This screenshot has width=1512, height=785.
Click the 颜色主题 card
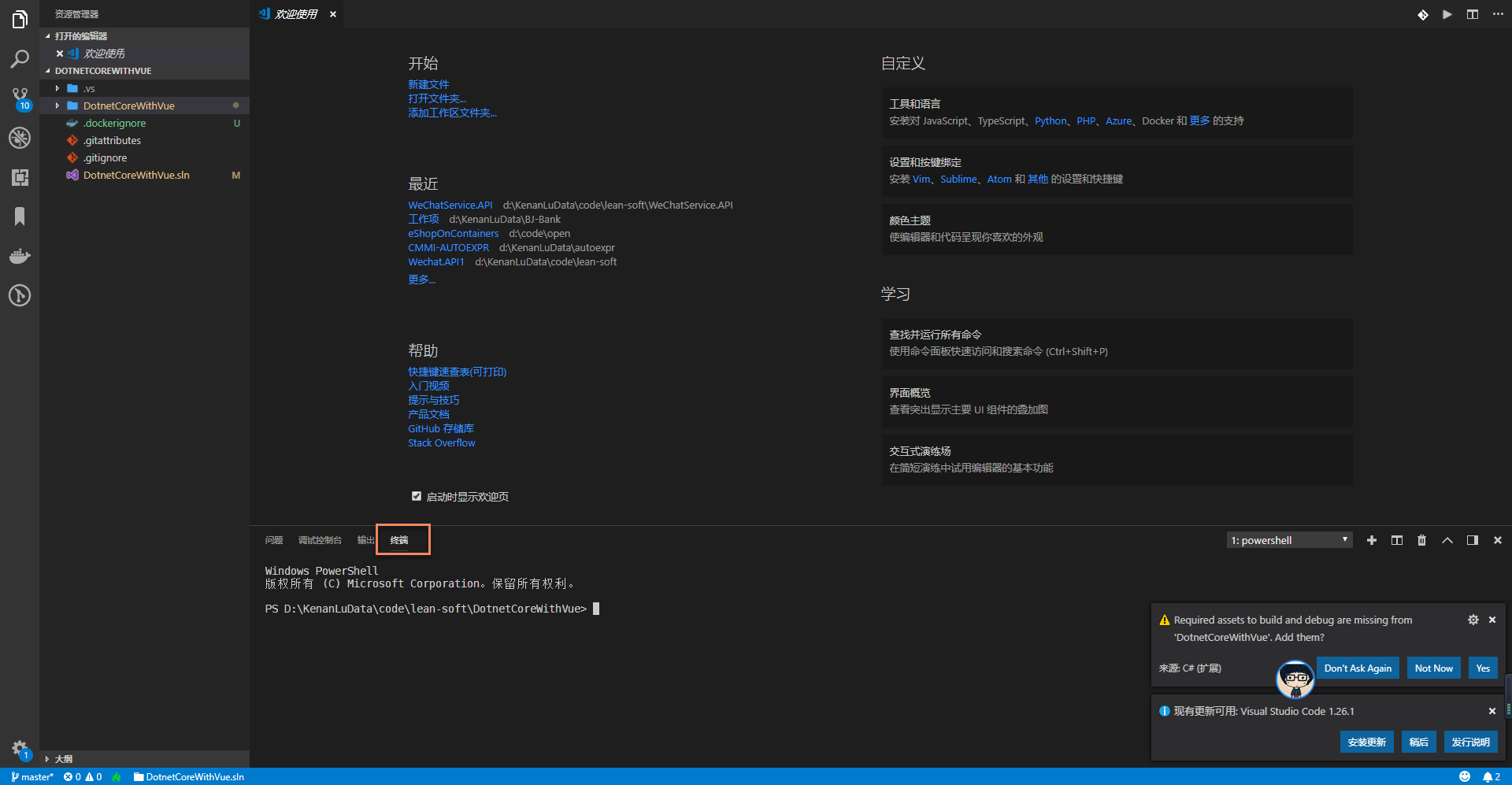coord(1117,229)
